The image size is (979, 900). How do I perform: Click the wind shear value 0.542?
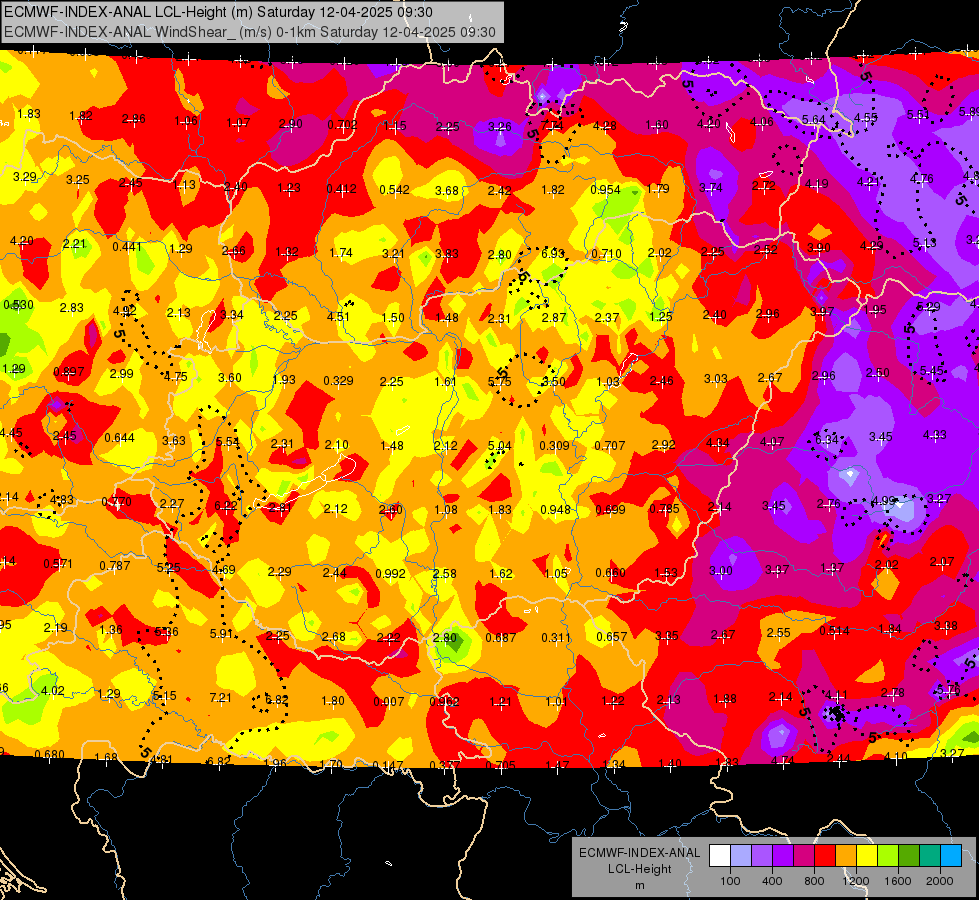(395, 189)
